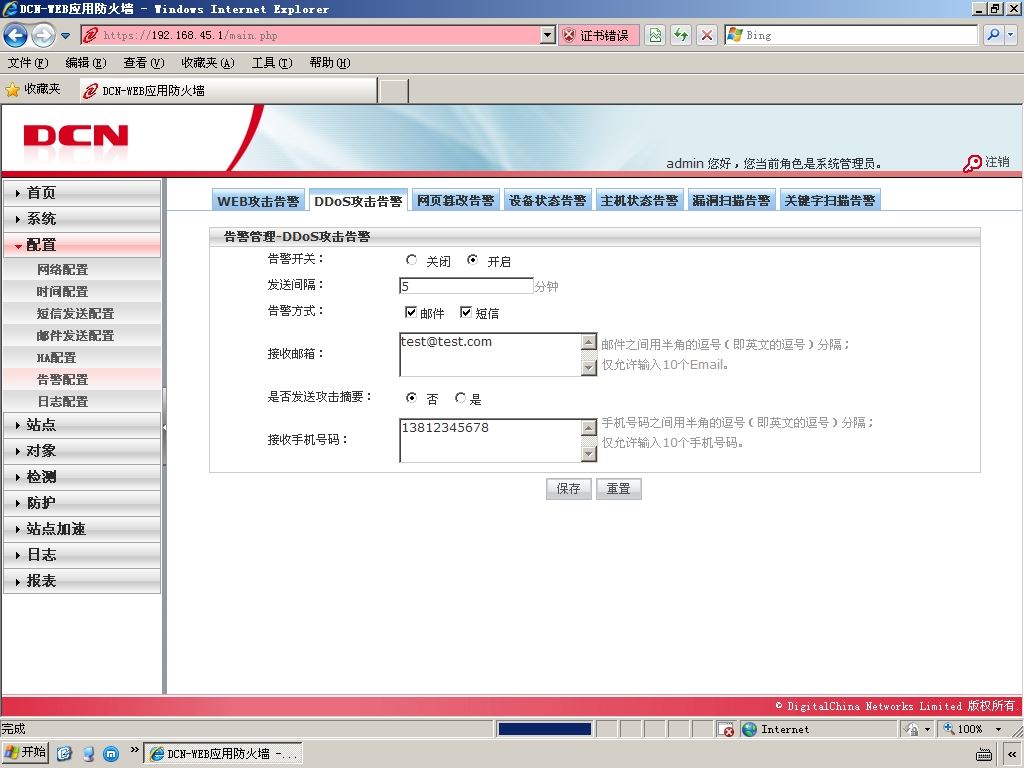Open the 100% zoom level dropdown
The height and width of the screenshot is (768, 1024).
pyautogui.click(x=998, y=729)
